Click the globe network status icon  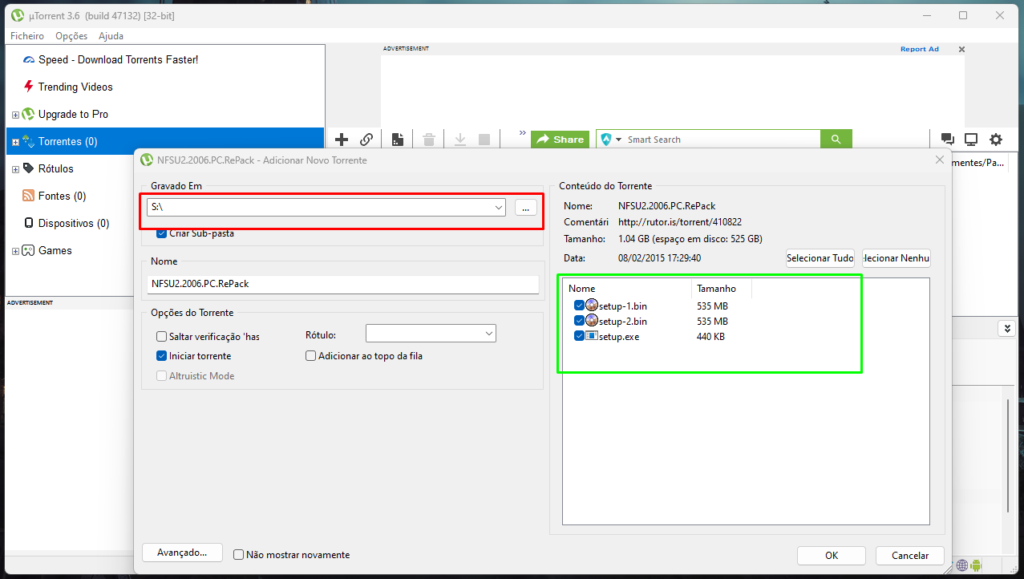coord(962,565)
